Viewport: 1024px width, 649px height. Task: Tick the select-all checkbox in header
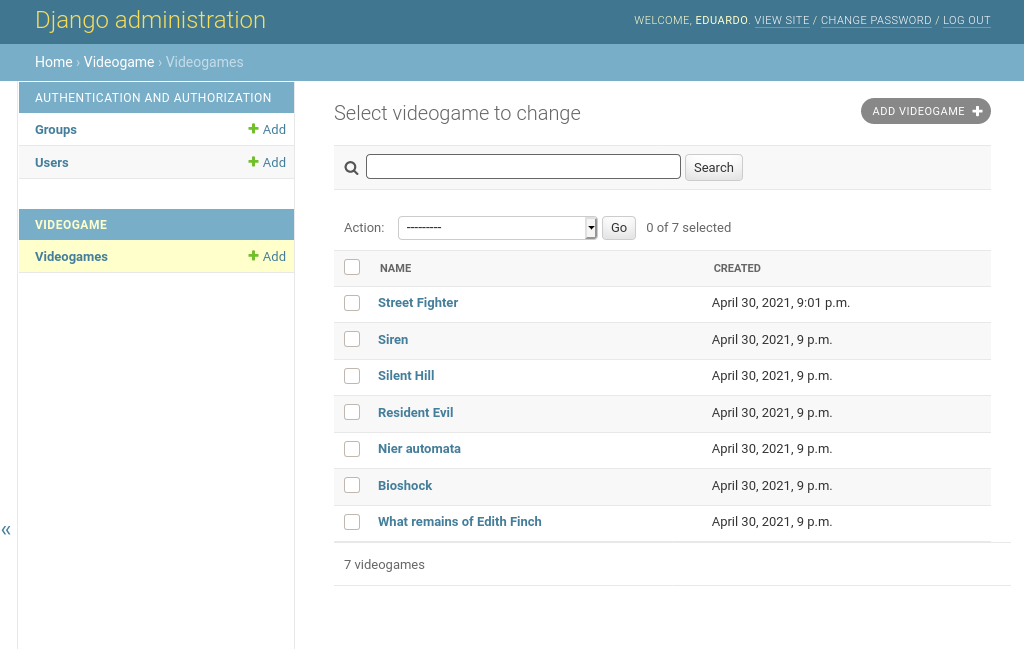[x=352, y=267]
